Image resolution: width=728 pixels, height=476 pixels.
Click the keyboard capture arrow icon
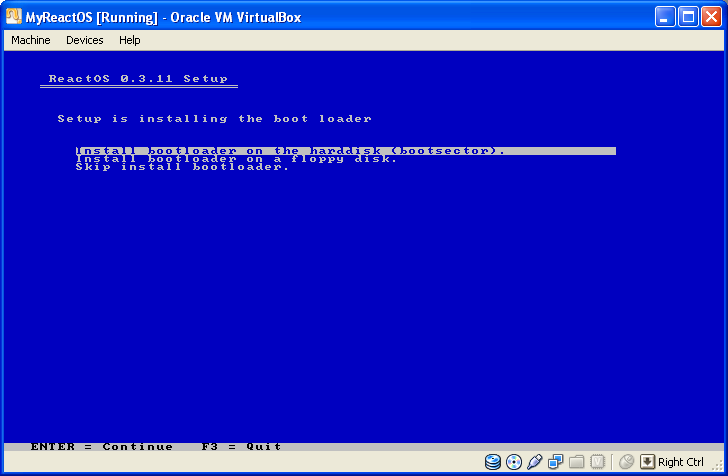[647, 462]
